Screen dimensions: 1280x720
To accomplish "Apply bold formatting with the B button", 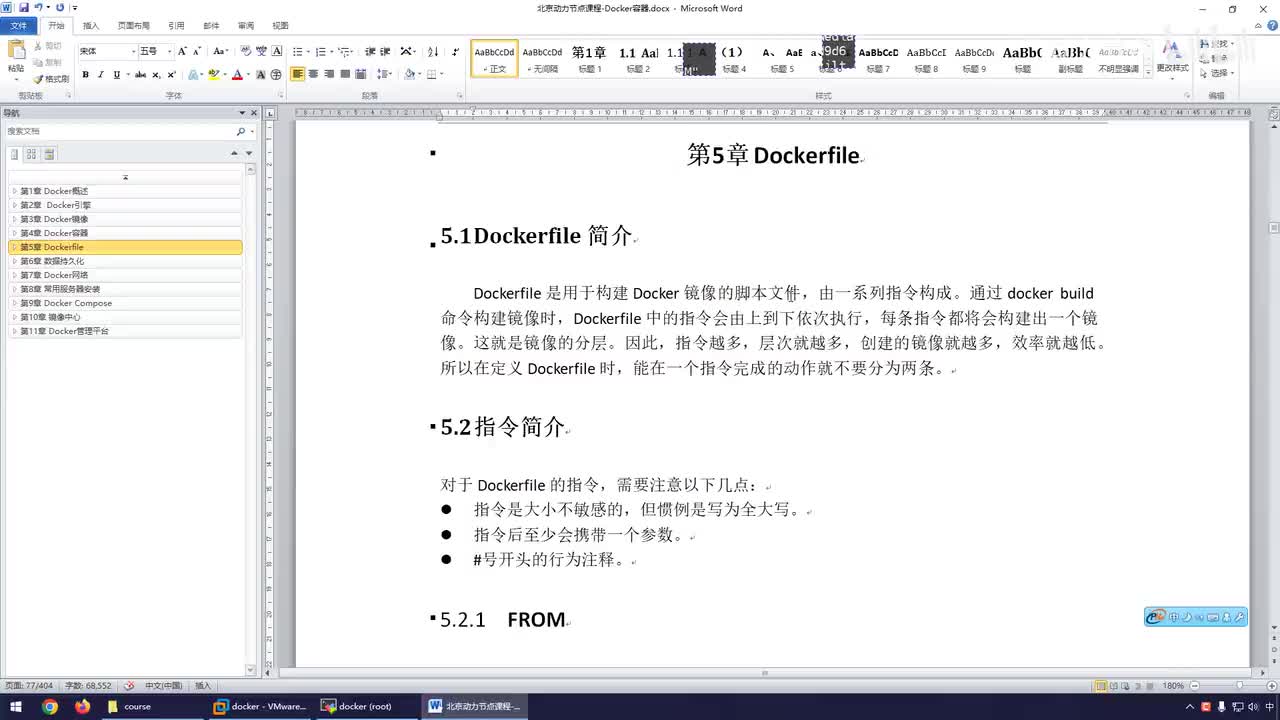I will coord(86,75).
